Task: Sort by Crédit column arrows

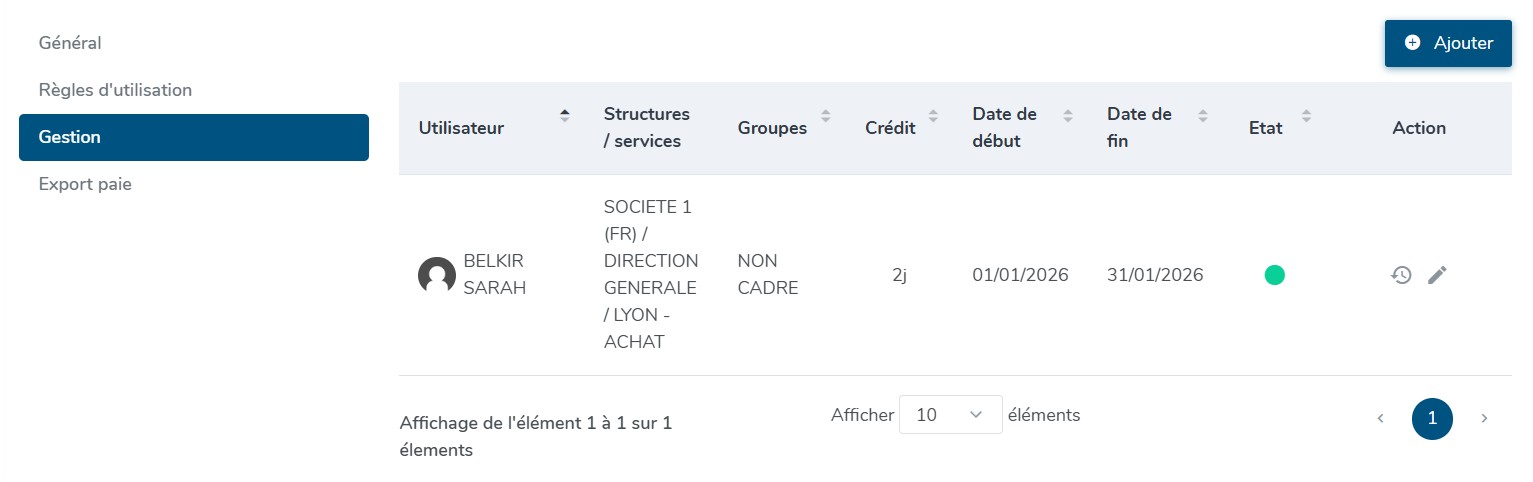Action: click(933, 115)
